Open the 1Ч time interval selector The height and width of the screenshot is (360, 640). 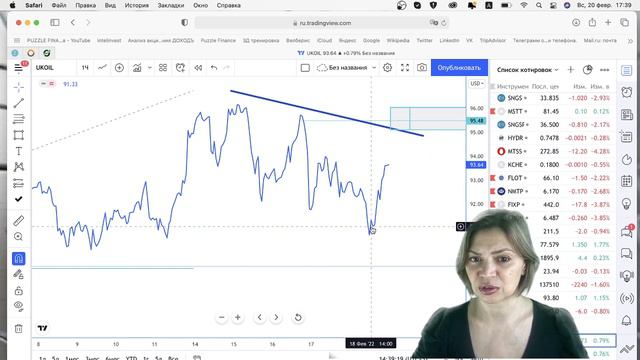click(85, 68)
